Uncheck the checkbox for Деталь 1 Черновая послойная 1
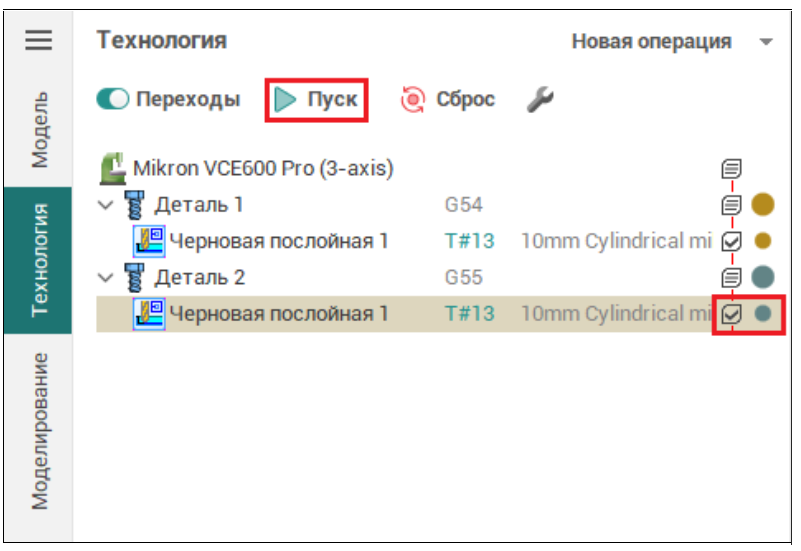The image size is (801, 551). [731, 241]
